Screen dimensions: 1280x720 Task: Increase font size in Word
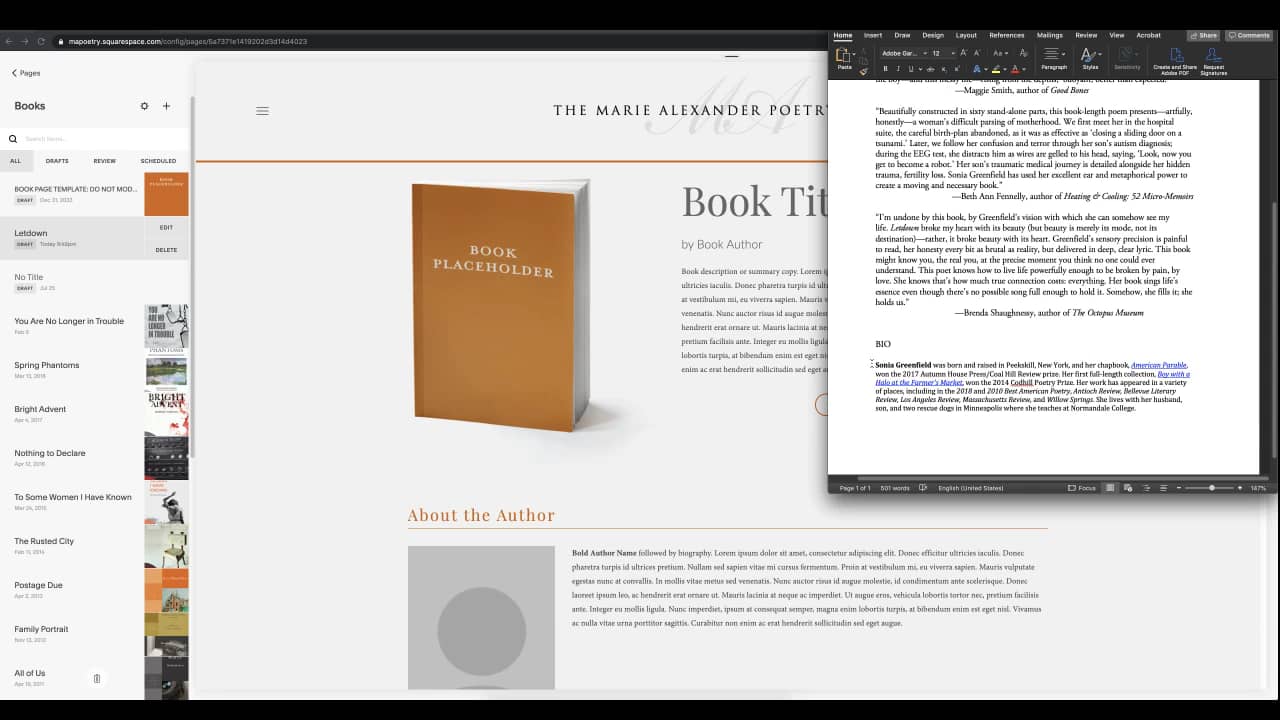click(x=963, y=53)
